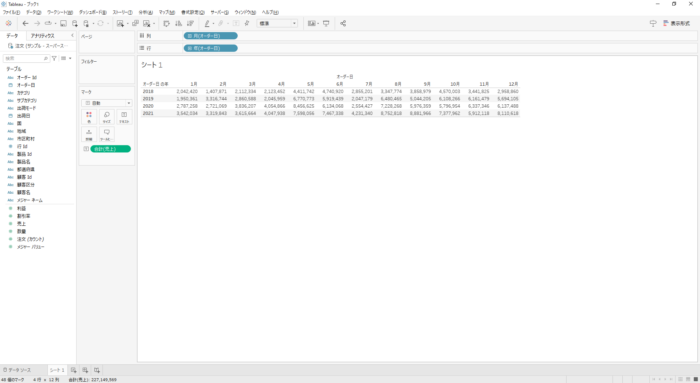
Task: Collapse the Data side pane arrow
Action: click(x=72, y=36)
